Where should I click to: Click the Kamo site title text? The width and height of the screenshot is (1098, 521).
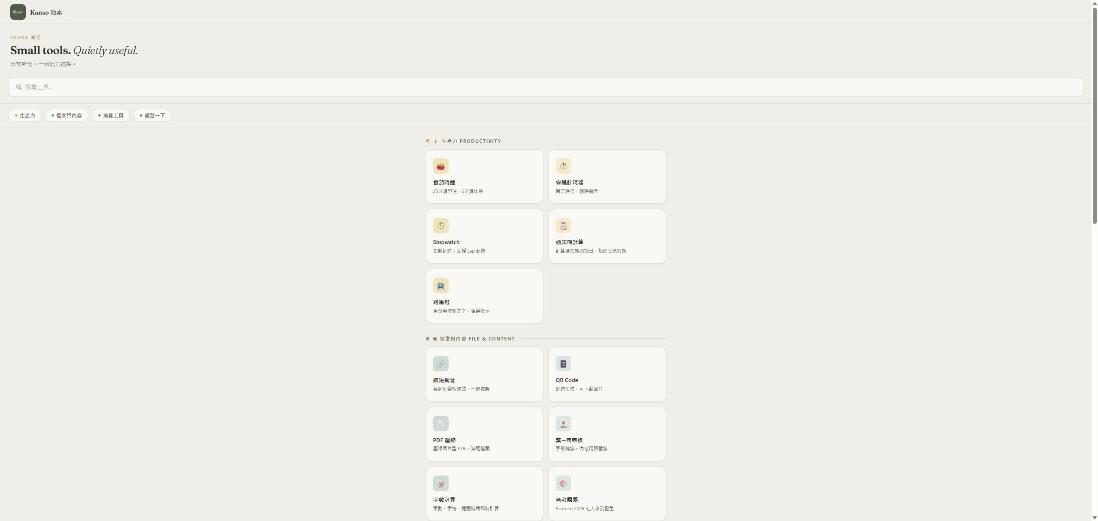[46, 13]
